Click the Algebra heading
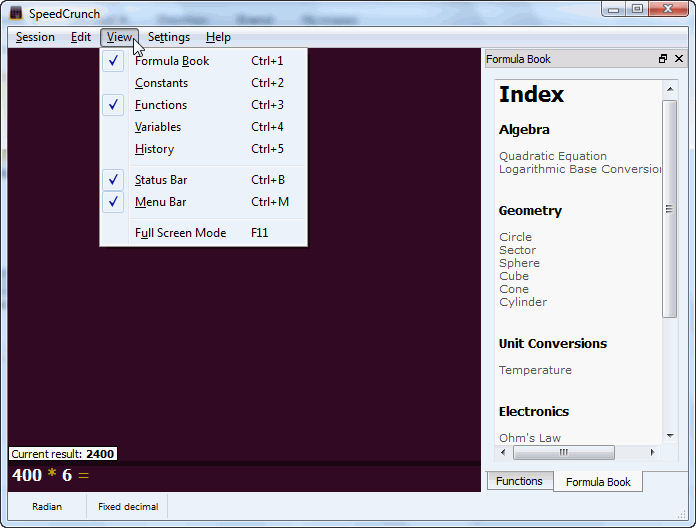Screen dimensions: 696x528 [x=524, y=130]
